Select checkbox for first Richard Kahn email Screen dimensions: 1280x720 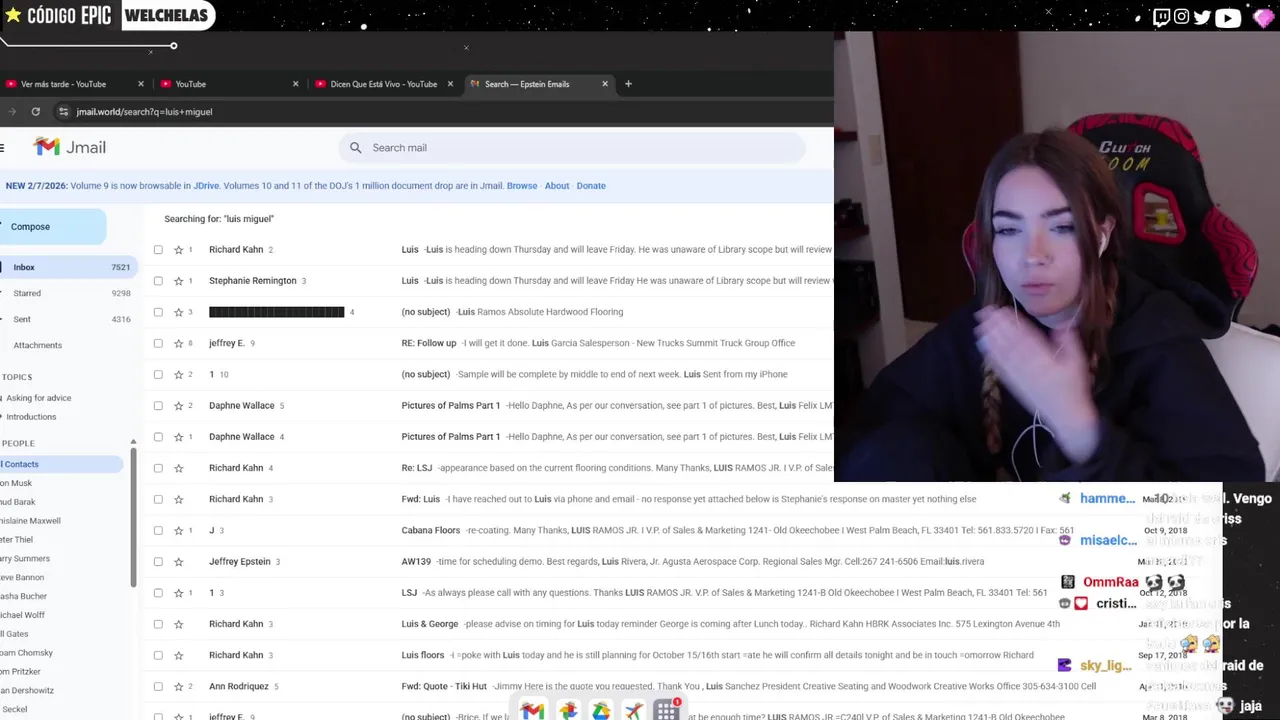158,250
